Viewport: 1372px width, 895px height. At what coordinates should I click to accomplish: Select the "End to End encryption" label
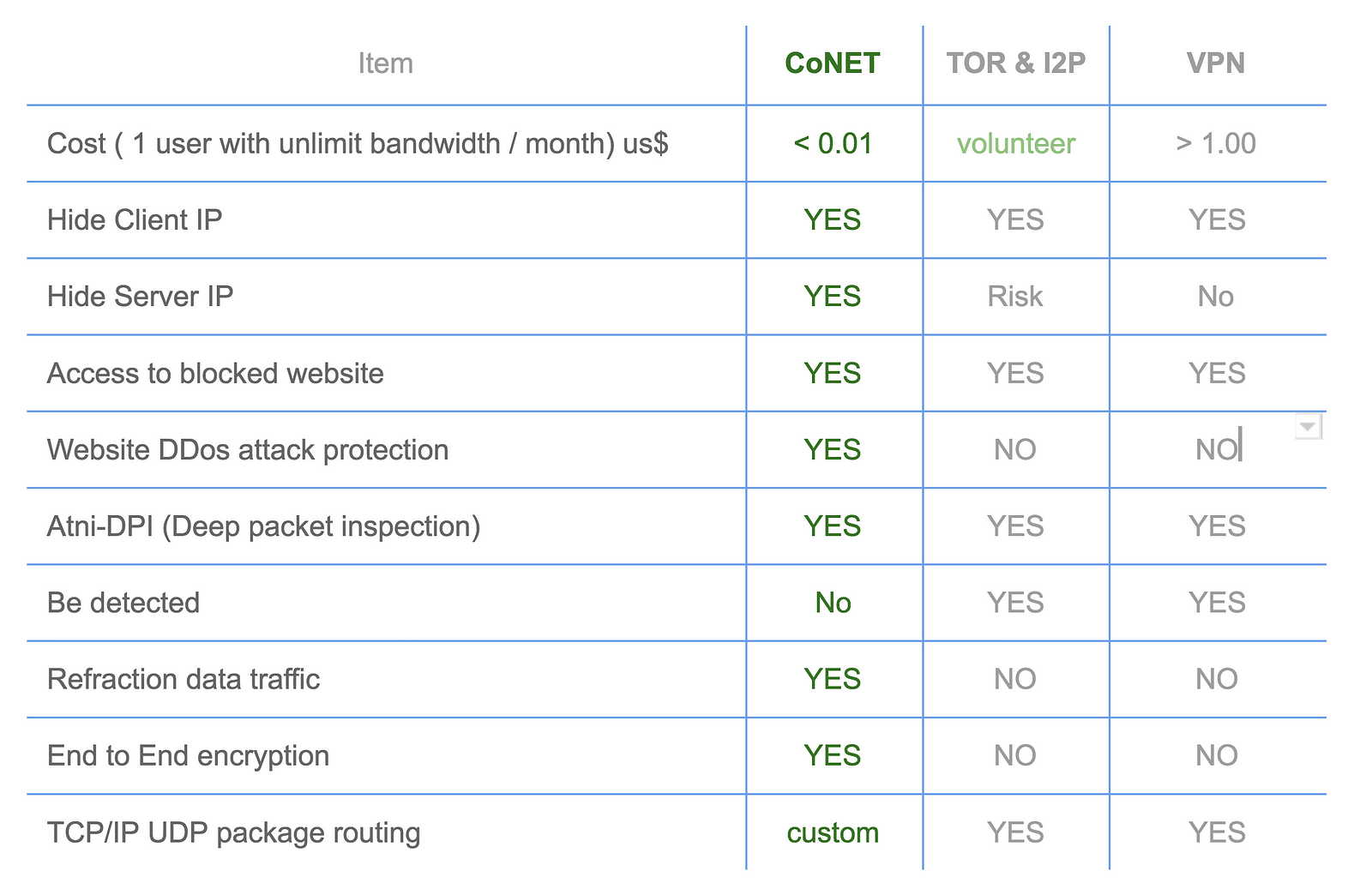click(x=189, y=756)
